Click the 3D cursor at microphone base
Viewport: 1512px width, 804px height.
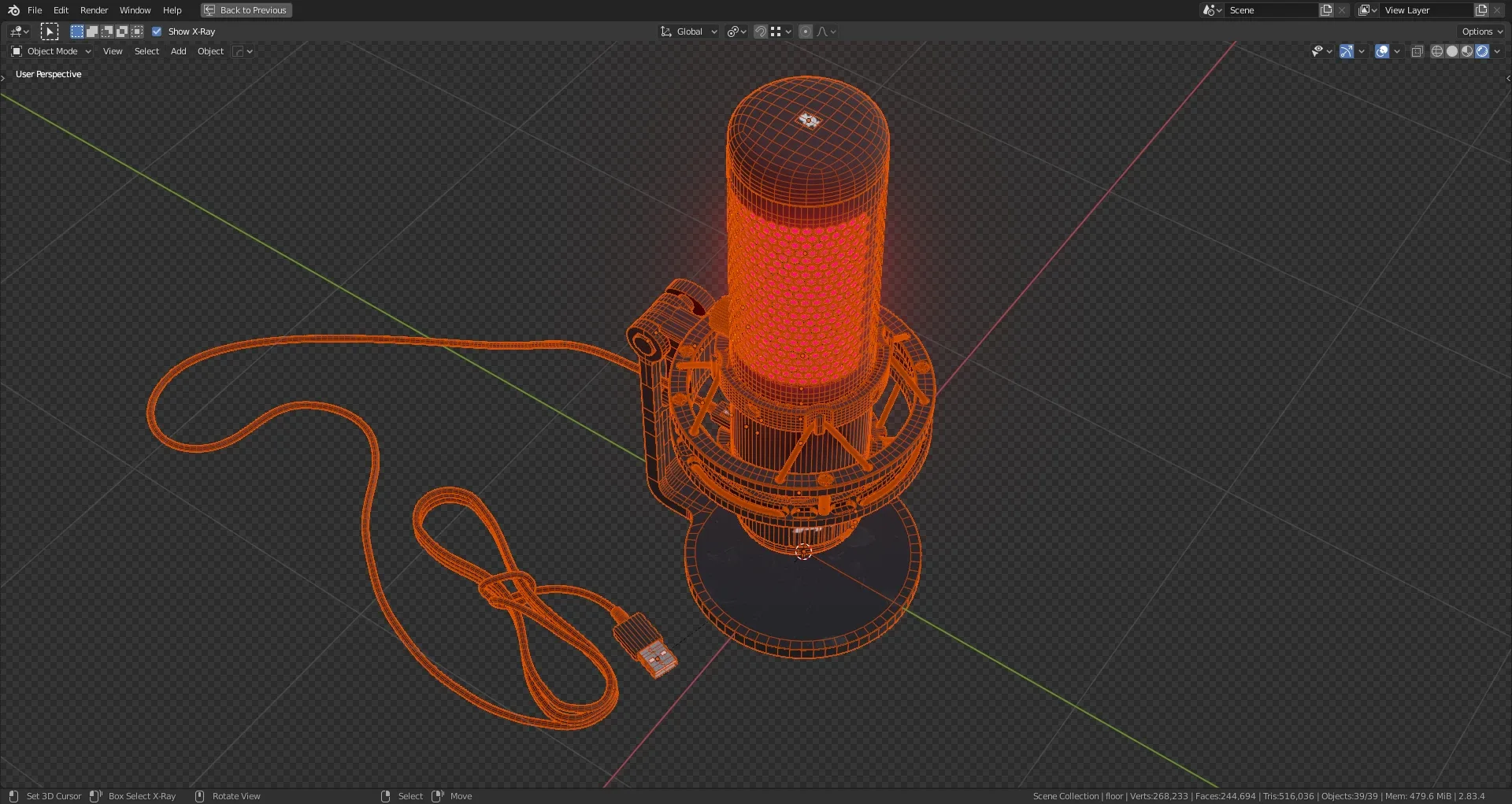point(803,551)
